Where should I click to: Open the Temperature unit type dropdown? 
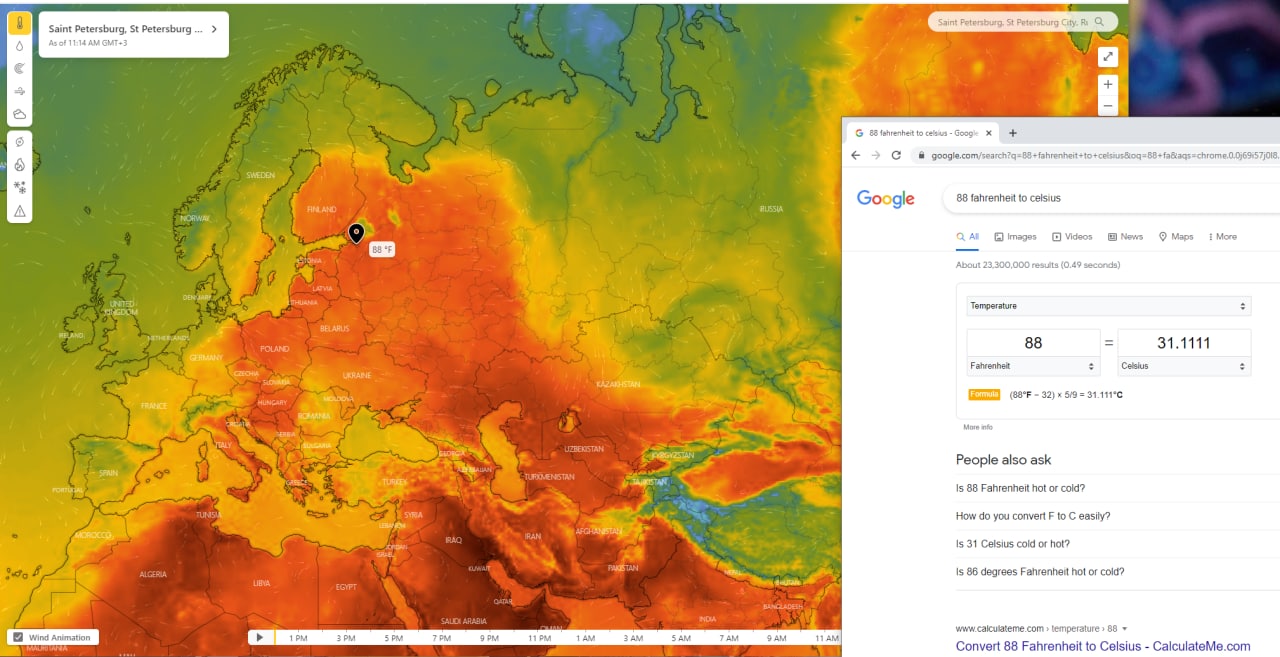click(1109, 306)
